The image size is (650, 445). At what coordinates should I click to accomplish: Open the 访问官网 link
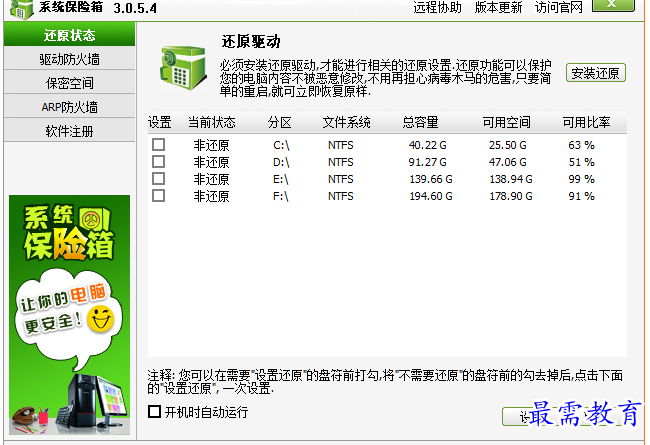(558, 7)
